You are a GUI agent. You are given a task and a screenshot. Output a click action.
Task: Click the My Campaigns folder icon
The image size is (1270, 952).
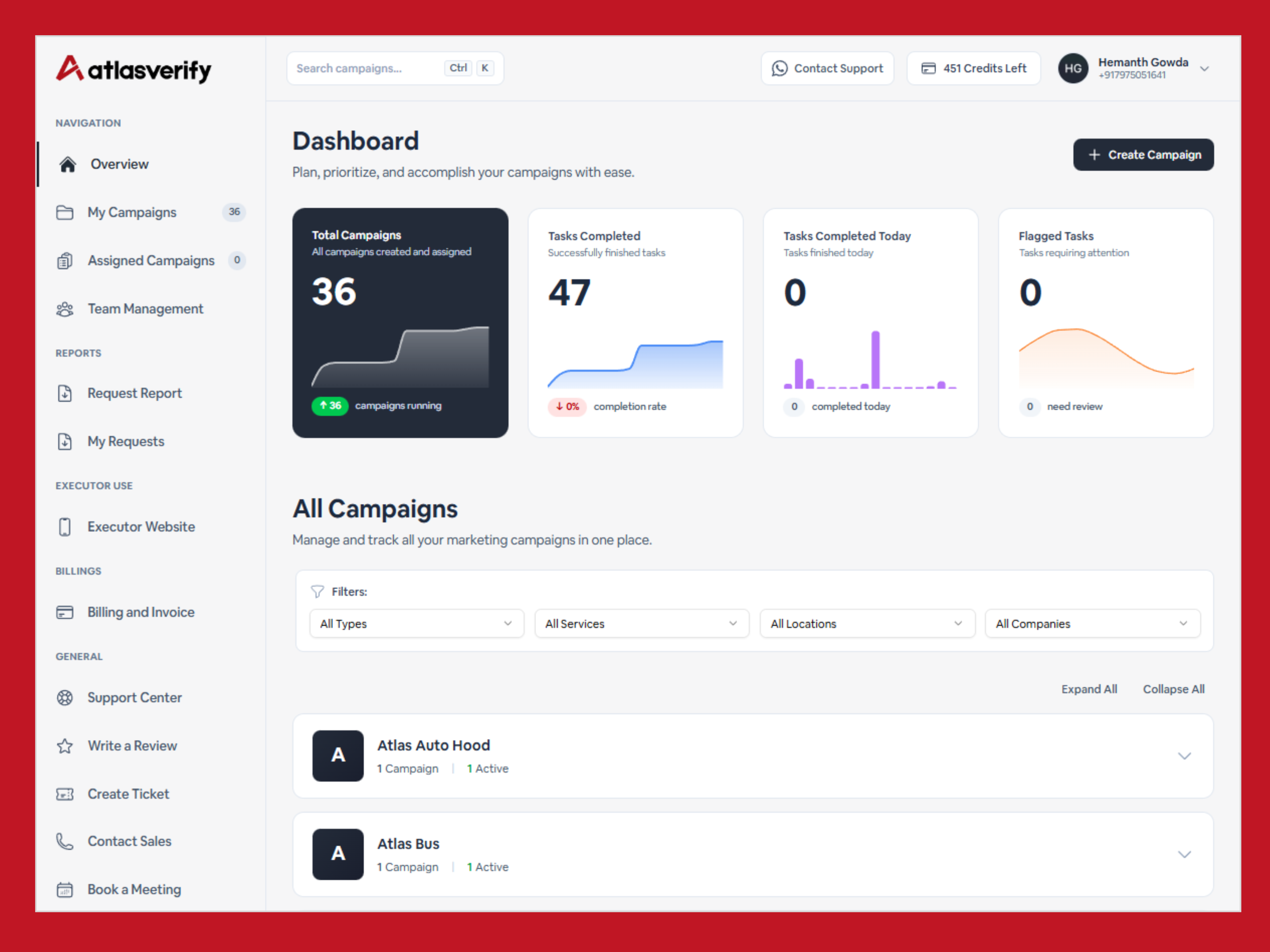coord(65,213)
